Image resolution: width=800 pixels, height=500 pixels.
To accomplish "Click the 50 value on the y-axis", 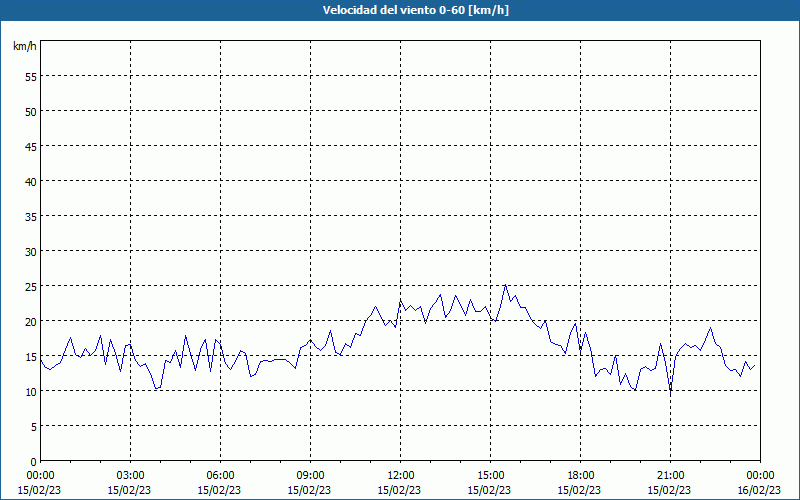I will (x=31, y=112).
